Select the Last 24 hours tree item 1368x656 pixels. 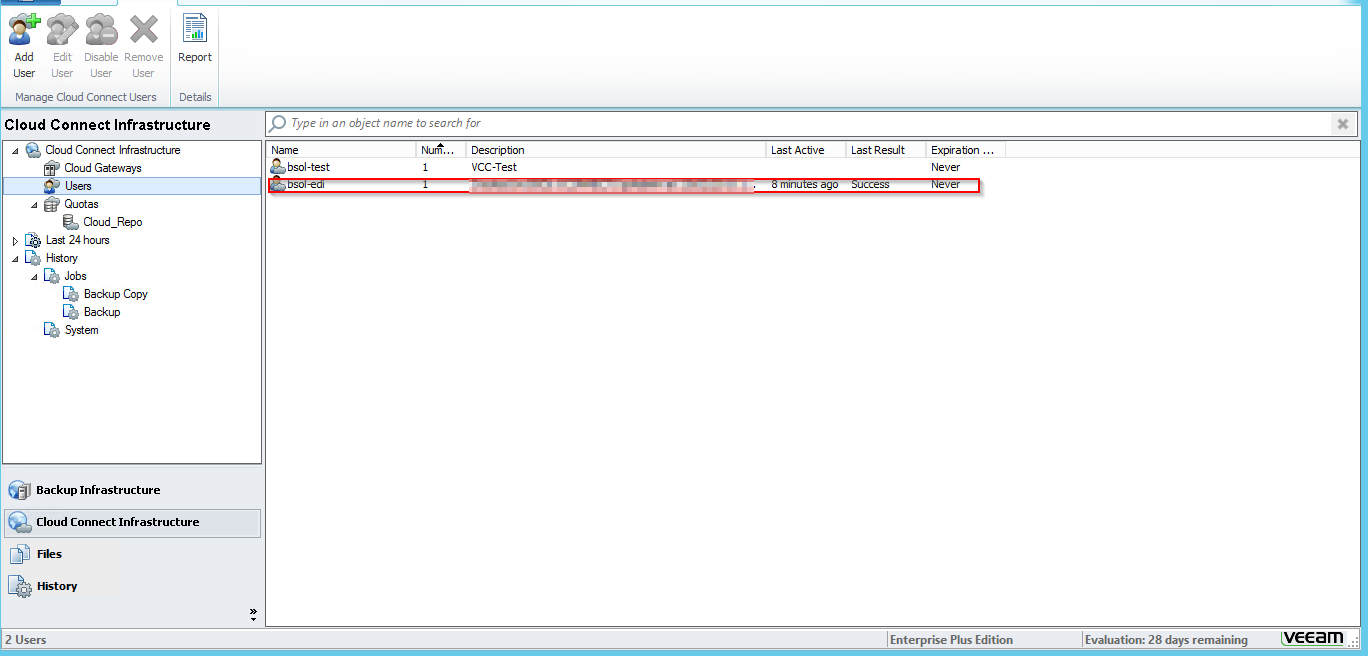[x=78, y=240]
